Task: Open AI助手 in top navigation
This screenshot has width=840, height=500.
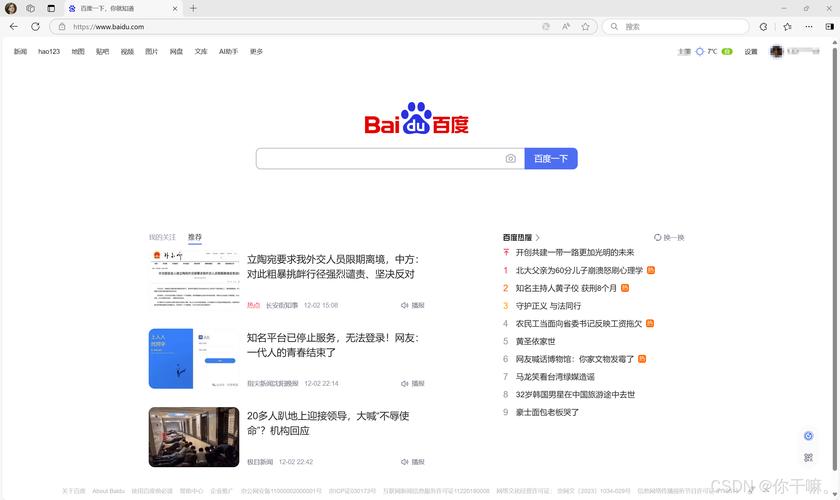Action: tap(228, 51)
